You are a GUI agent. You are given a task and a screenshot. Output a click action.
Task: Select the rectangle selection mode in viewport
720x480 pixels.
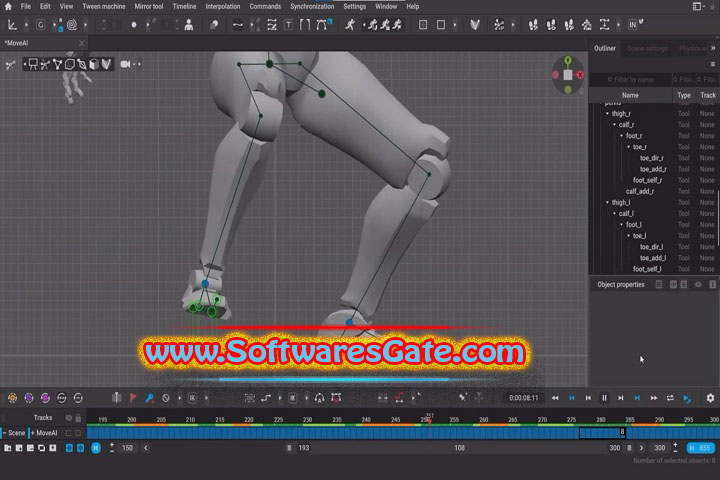tap(33, 64)
